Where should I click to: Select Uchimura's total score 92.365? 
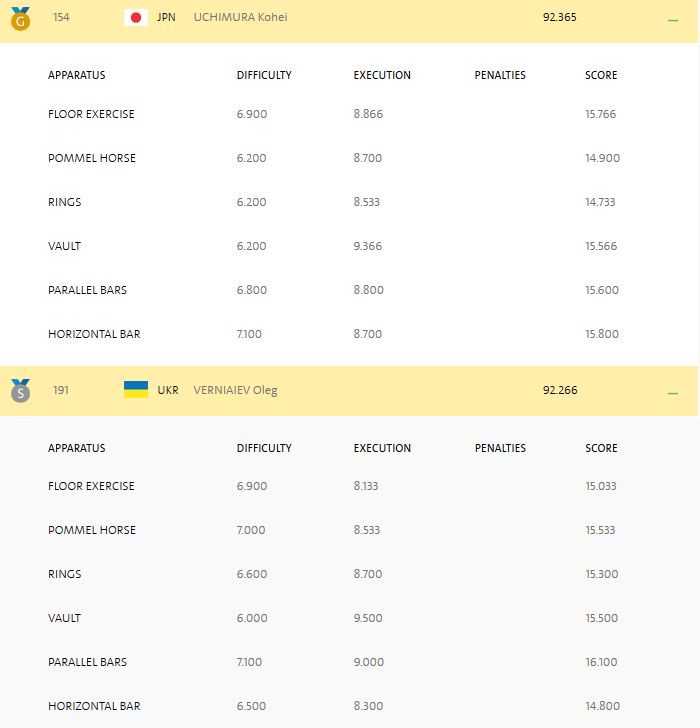560,17
